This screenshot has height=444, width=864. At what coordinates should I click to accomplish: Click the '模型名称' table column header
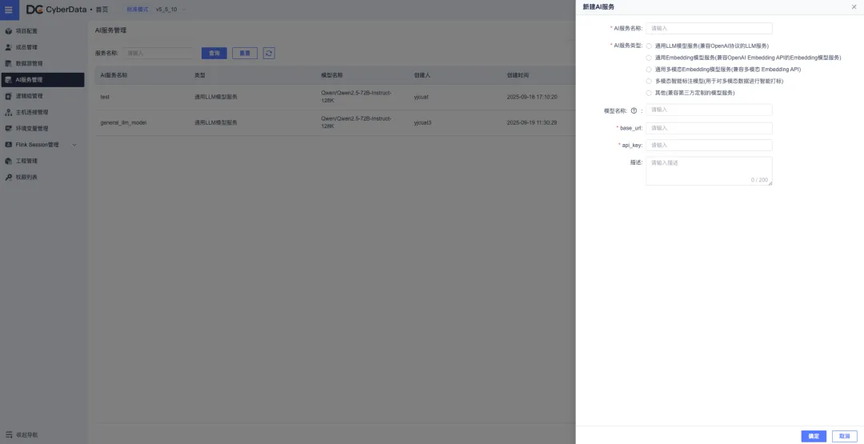tap(331, 75)
